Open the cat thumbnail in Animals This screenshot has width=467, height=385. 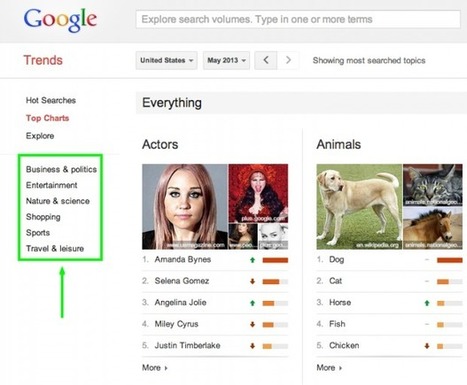433,185
